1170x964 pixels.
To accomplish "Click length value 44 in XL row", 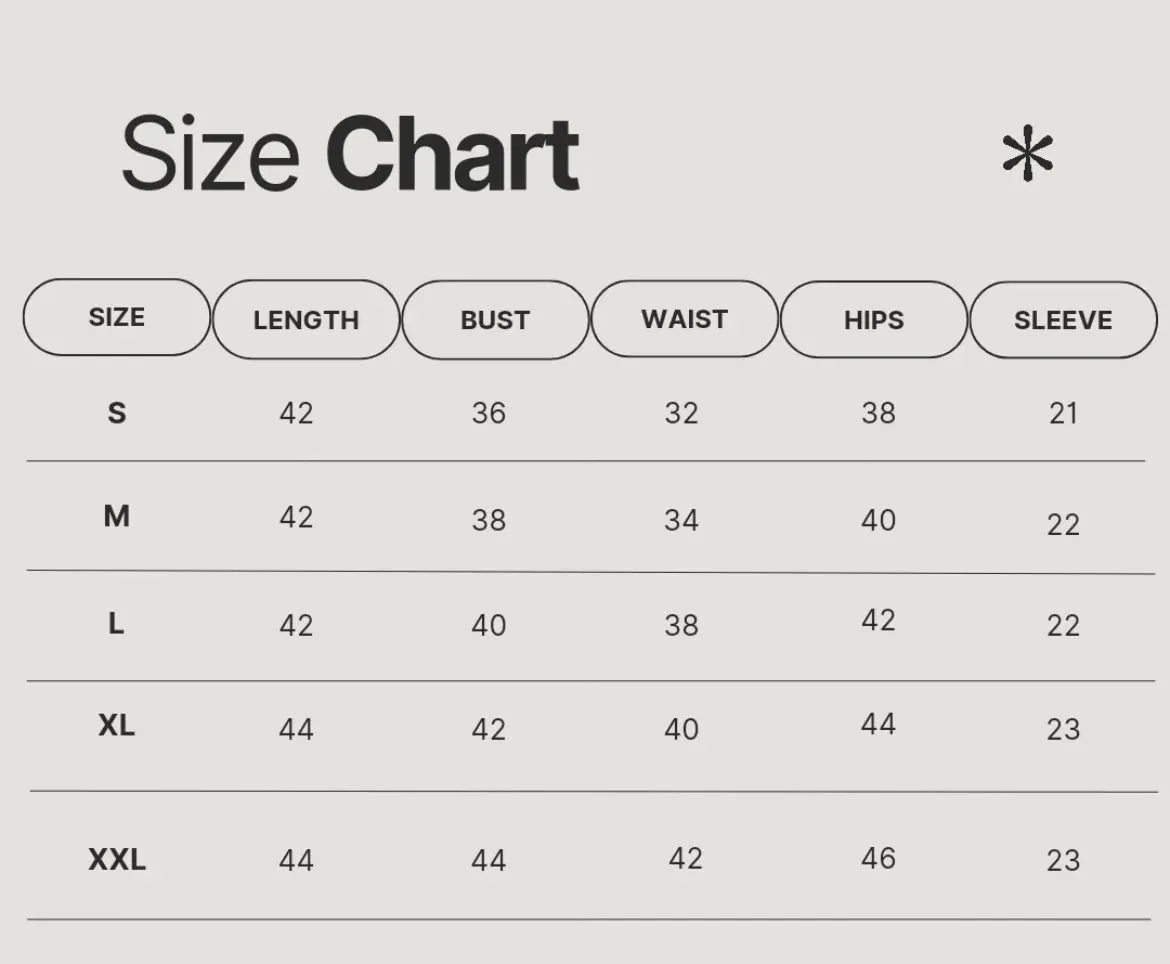I will 296,729.
